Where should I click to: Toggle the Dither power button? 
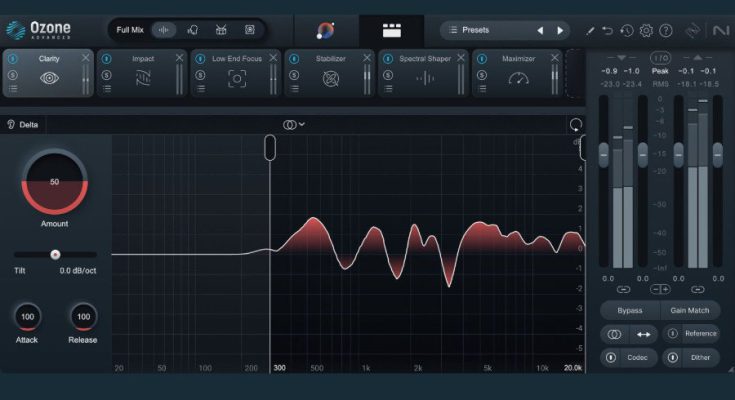click(672, 357)
